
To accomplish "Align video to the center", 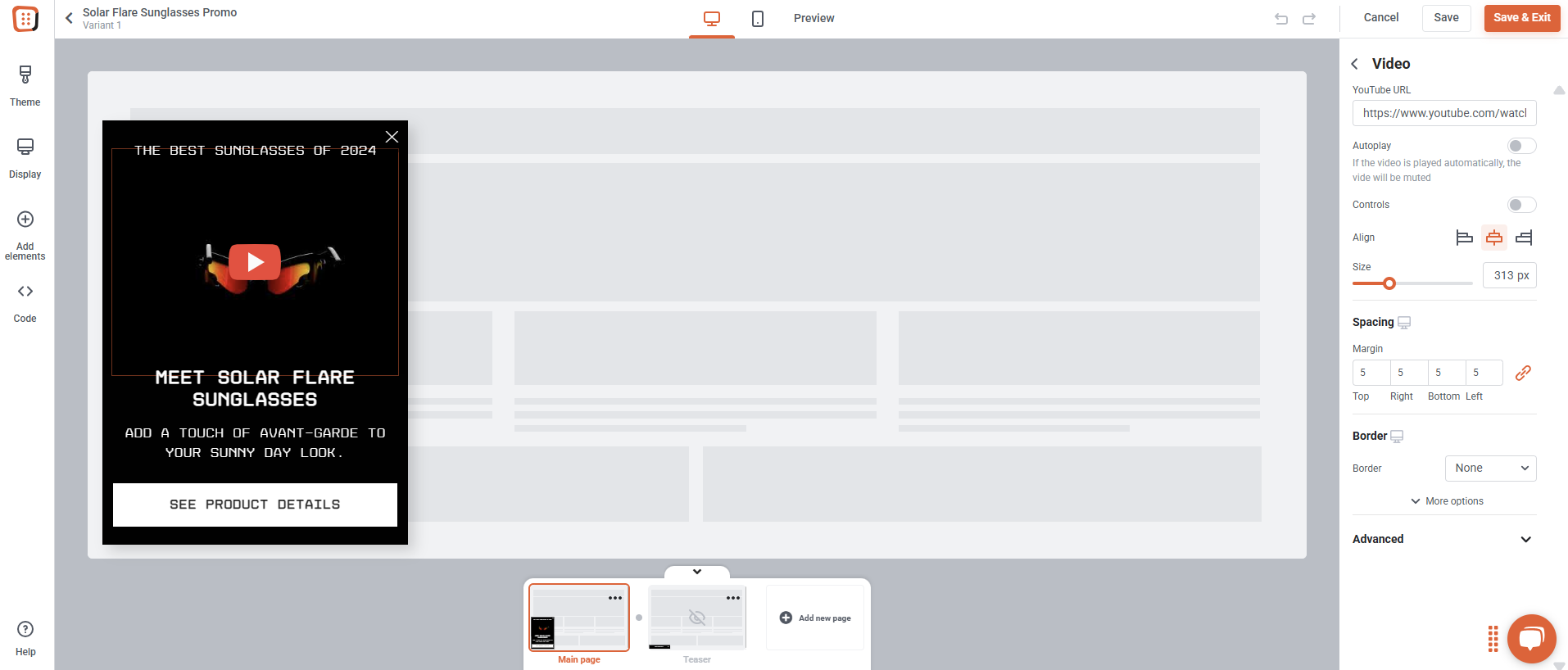I will (x=1494, y=238).
